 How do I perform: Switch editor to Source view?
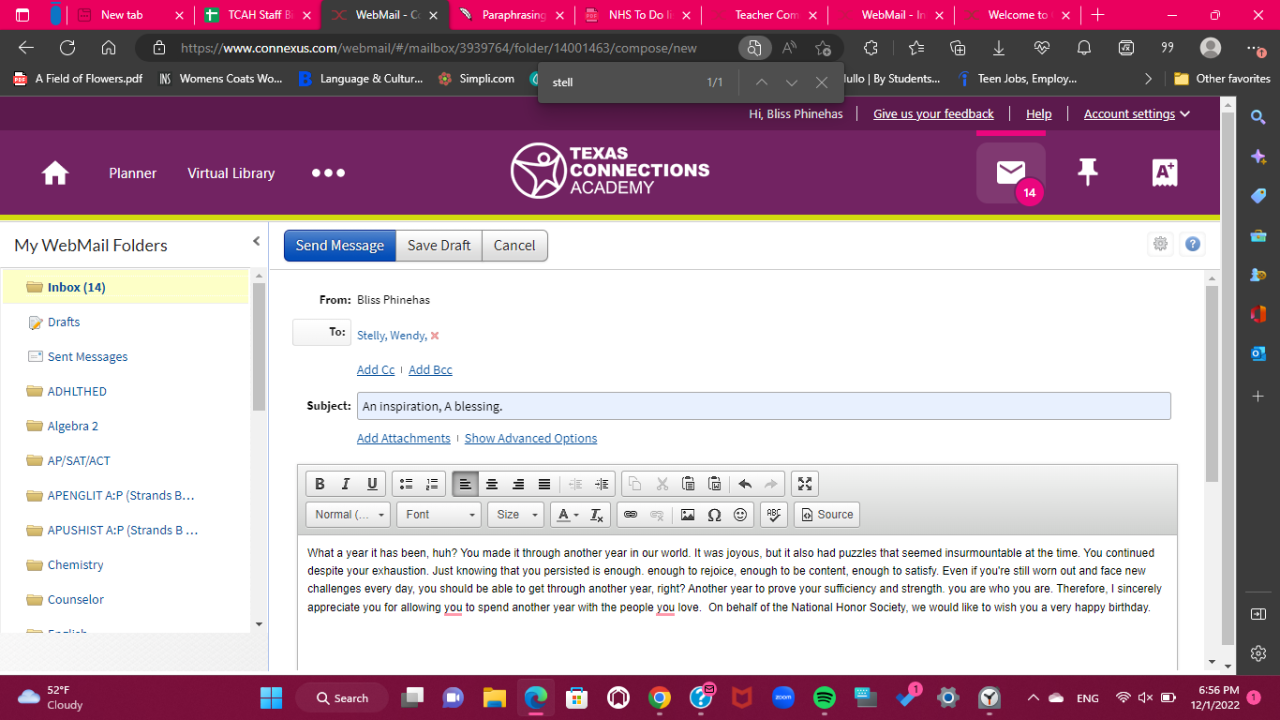click(x=827, y=514)
